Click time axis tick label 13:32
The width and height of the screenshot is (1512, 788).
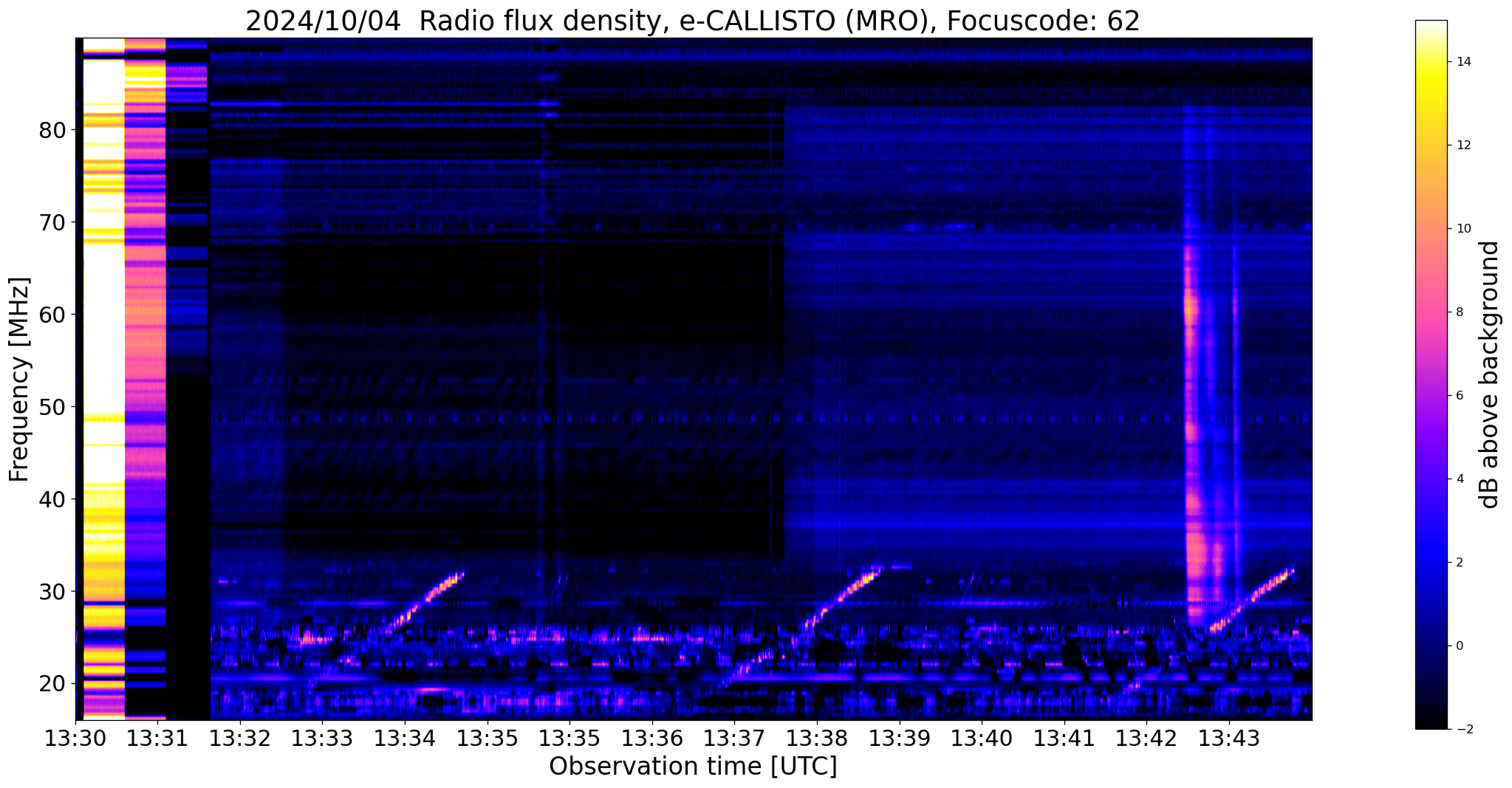click(240, 738)
